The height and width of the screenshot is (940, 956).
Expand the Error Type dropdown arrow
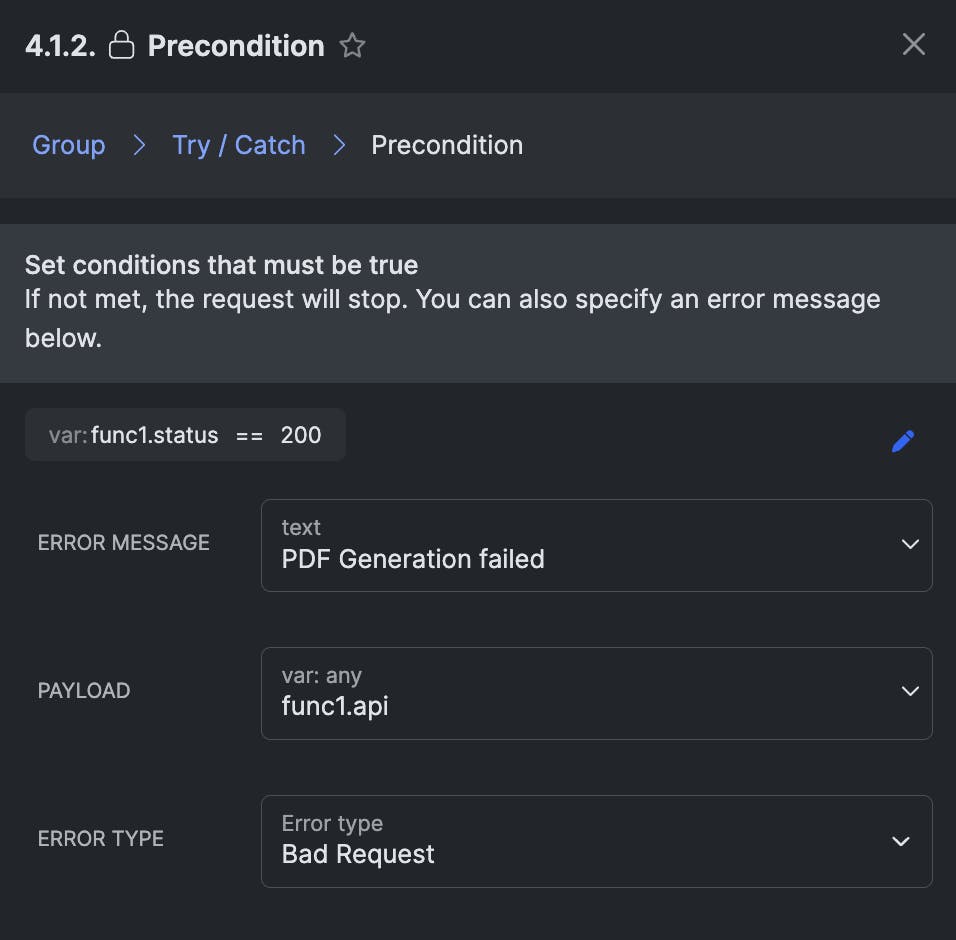point(901,841)
